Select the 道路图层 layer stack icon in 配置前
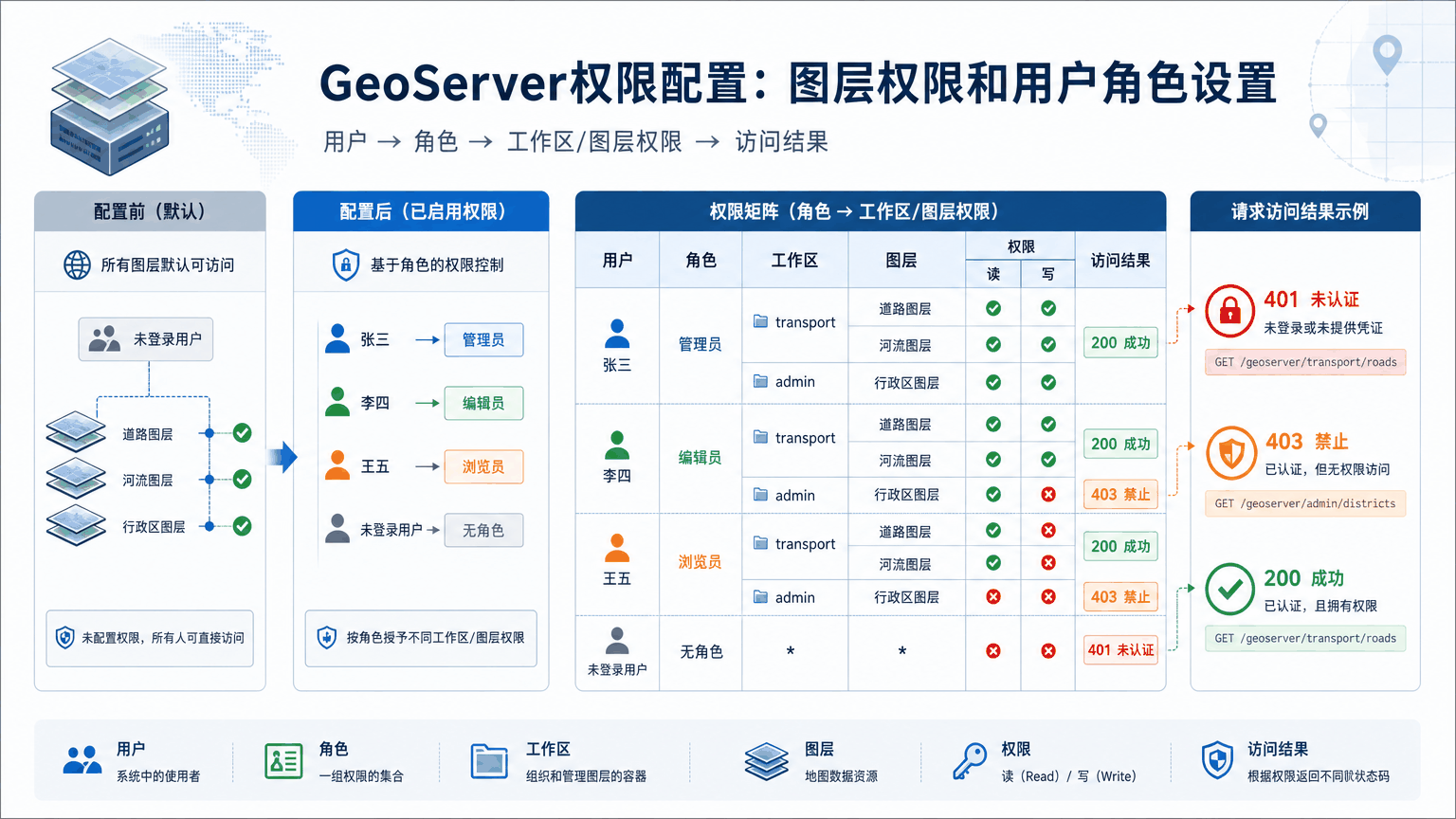 coord(76,432)
